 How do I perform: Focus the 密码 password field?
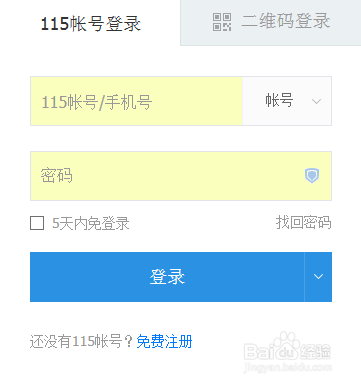click(181, 176)
